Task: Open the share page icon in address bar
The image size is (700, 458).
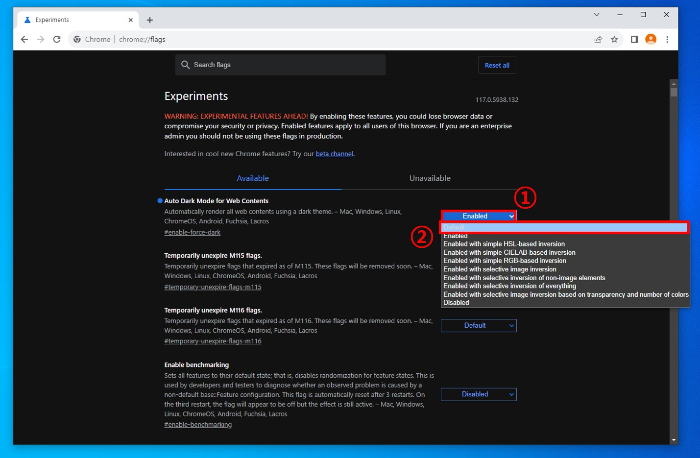Action: [x=598, y=39]
